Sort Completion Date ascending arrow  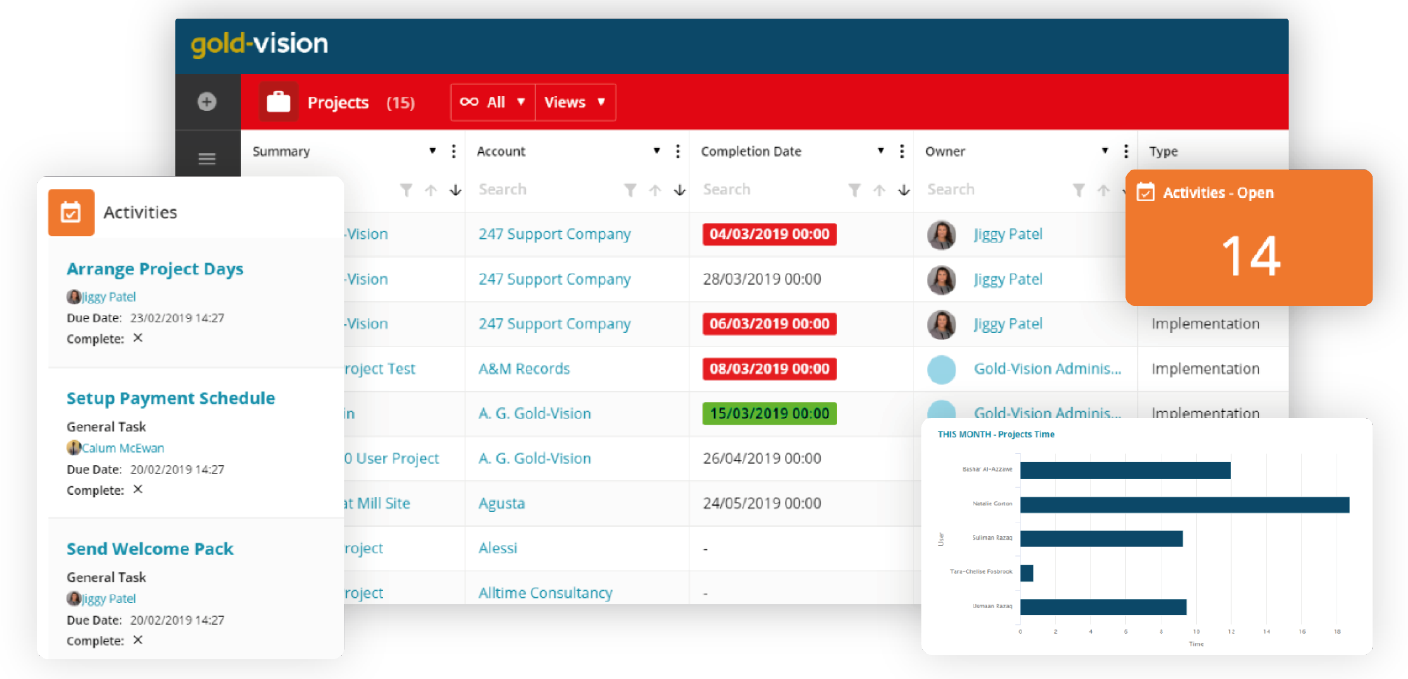[879, 190]
